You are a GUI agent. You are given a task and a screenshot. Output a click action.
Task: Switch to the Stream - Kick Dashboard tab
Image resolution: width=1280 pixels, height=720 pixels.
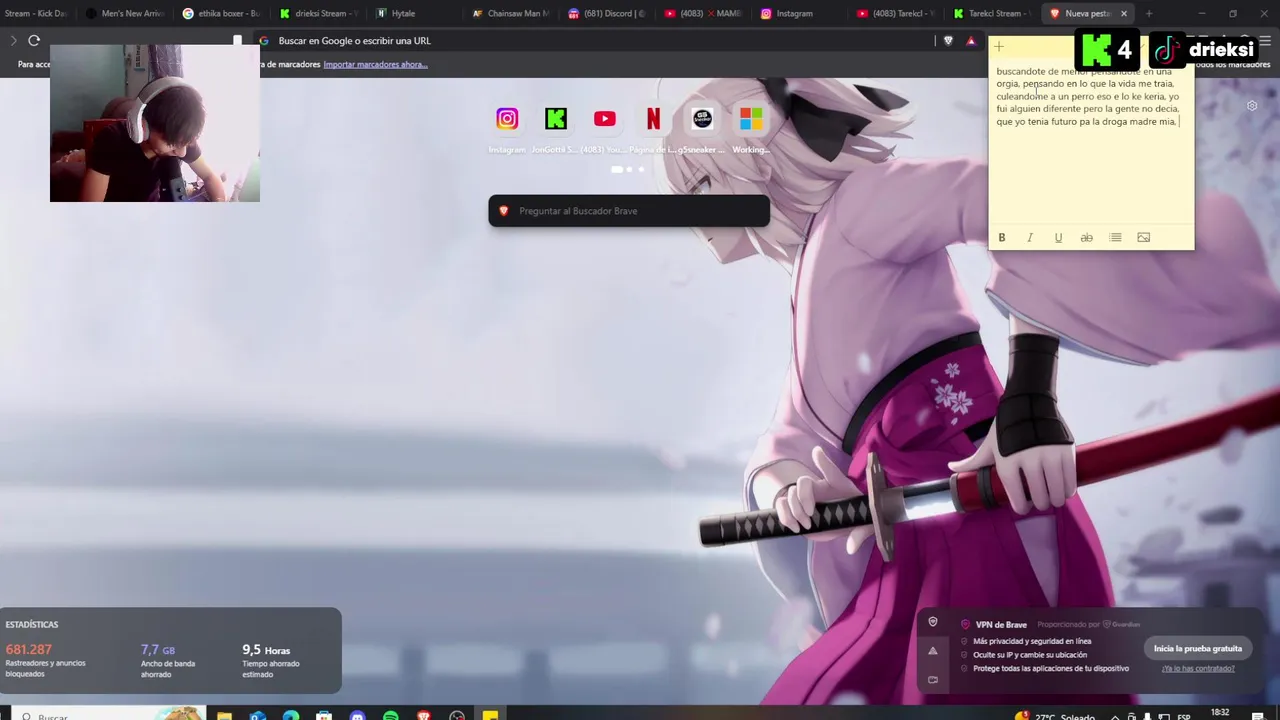[36, 14]
